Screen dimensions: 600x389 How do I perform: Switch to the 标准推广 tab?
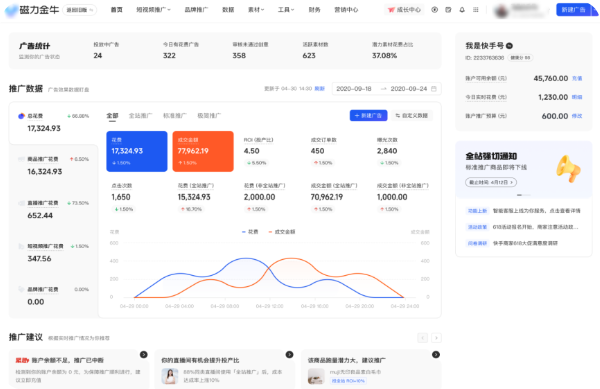coord(175,116)
